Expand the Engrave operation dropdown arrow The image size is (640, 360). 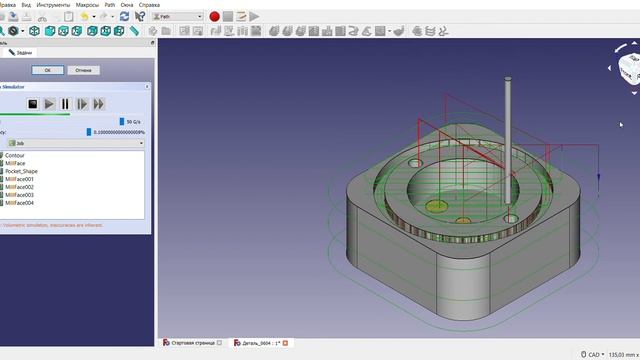389,31
